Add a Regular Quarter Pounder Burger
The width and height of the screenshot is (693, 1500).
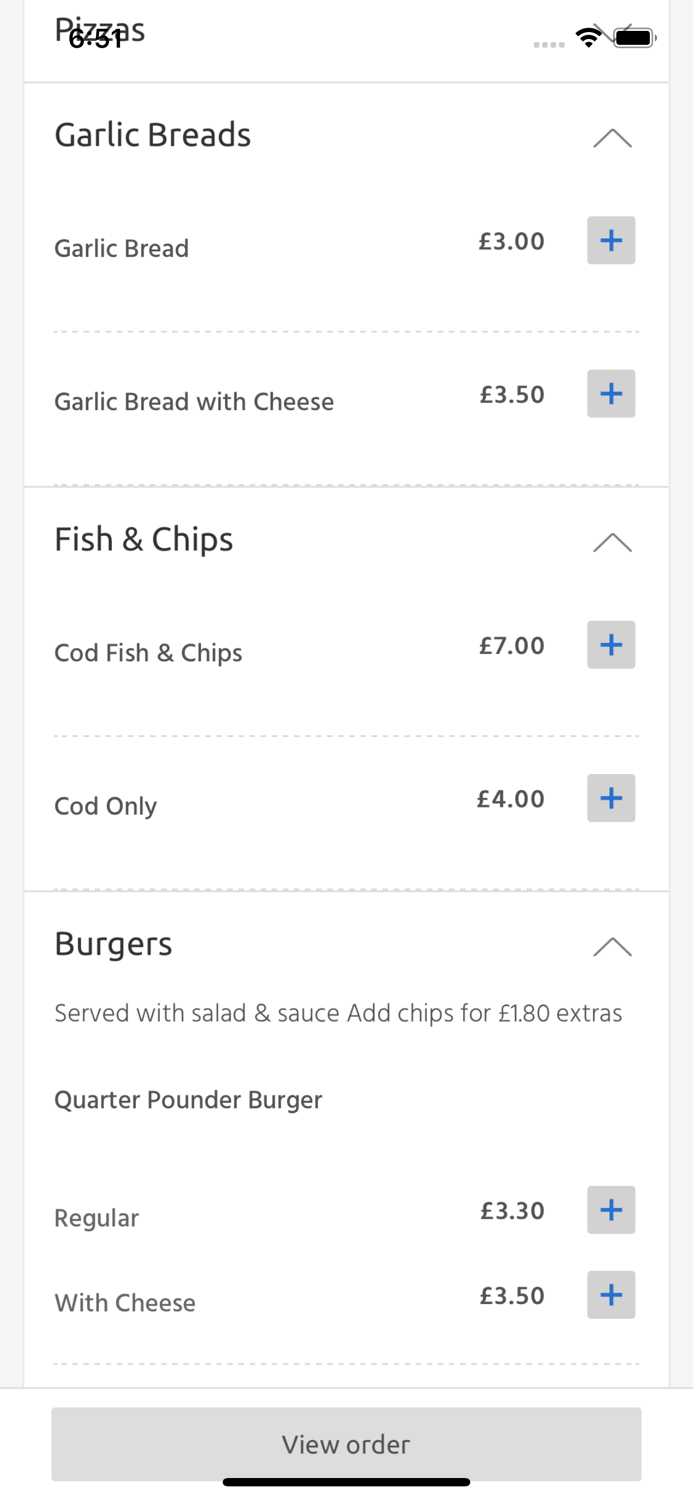point(611,1210)
